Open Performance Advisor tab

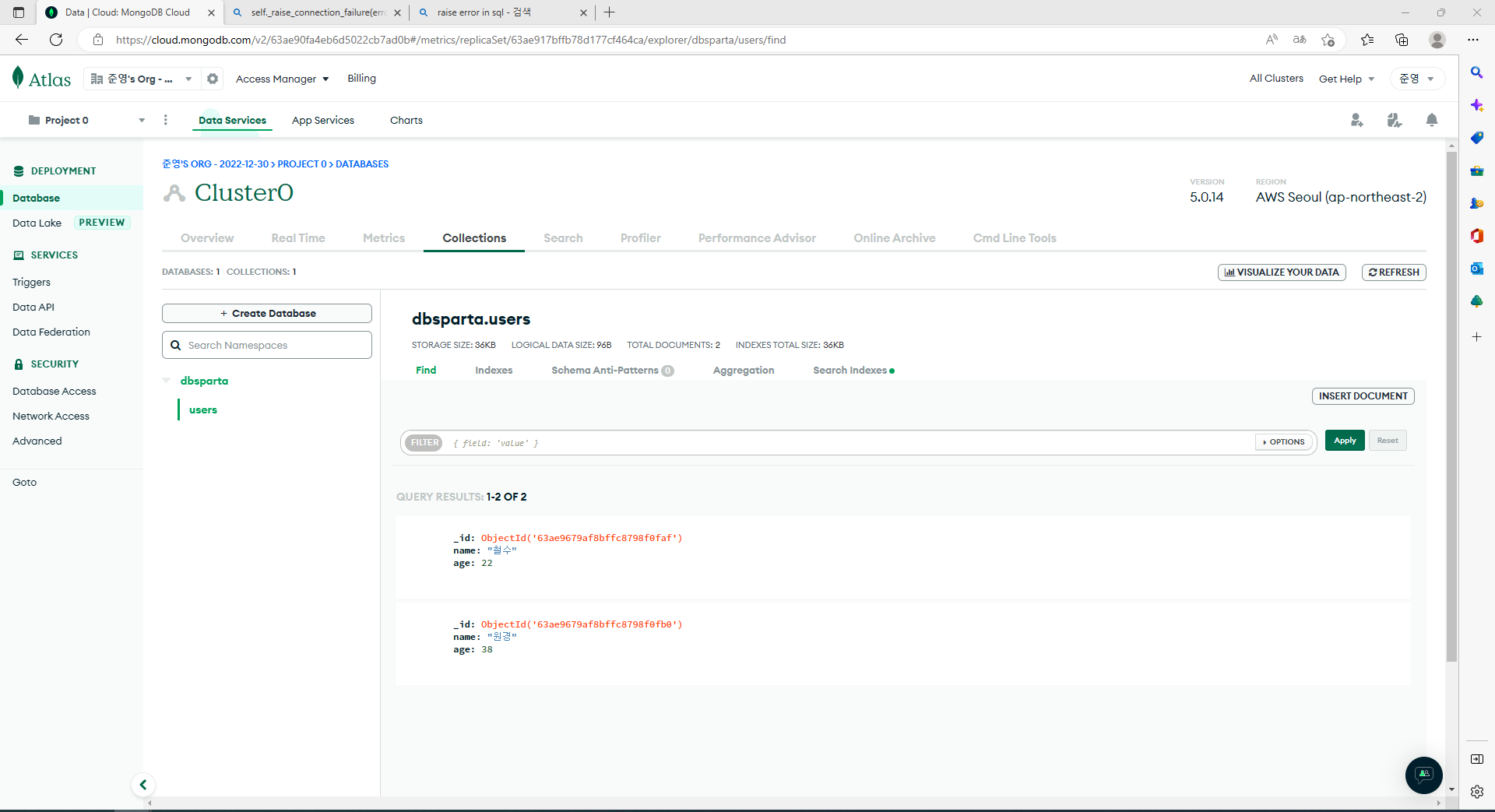(x=757, y=238)
